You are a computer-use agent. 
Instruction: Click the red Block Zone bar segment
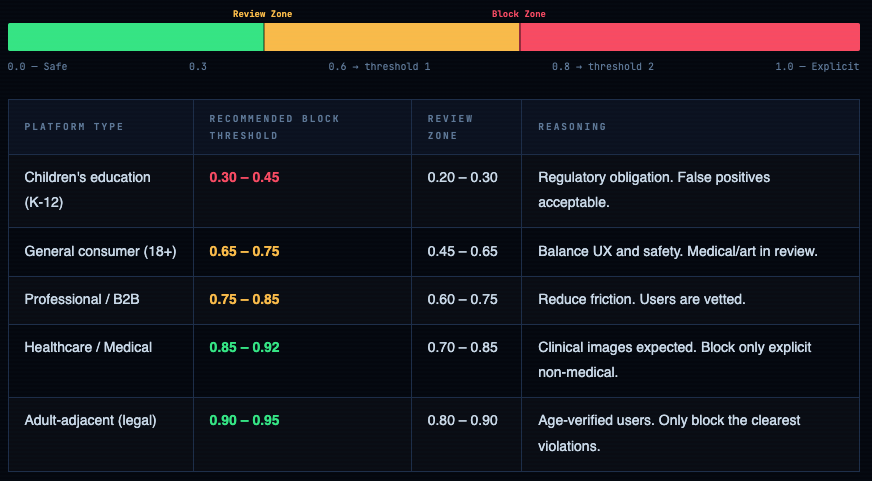tap(689, 37)
